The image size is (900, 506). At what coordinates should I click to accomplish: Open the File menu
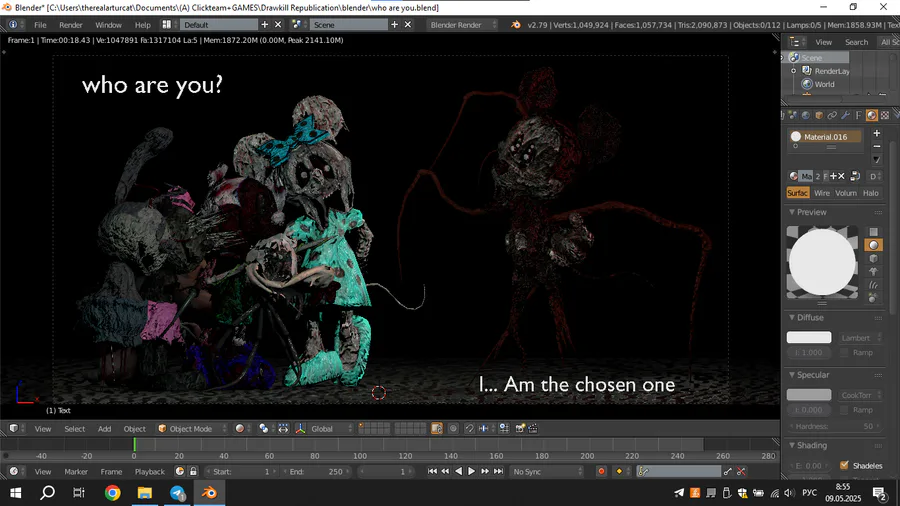coord(40,25)
